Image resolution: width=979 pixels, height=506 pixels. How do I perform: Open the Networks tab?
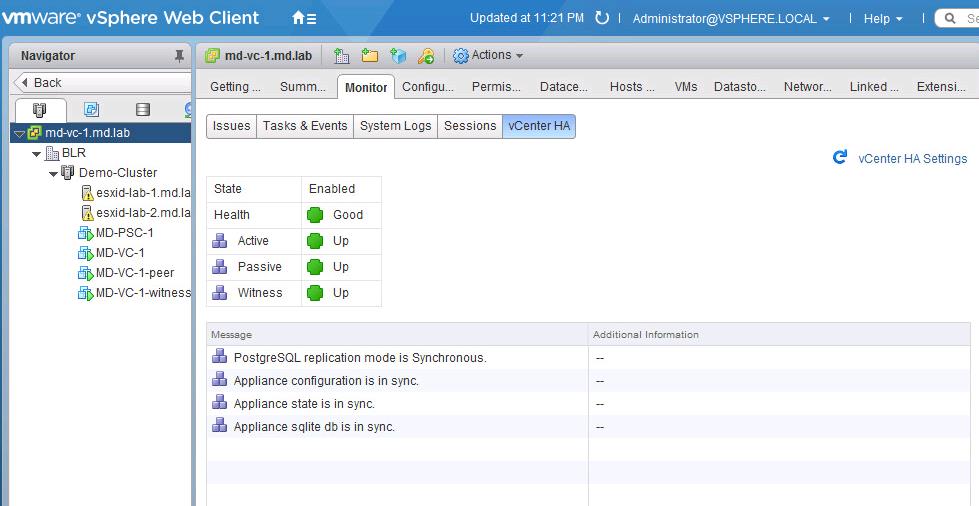point(808,87)
